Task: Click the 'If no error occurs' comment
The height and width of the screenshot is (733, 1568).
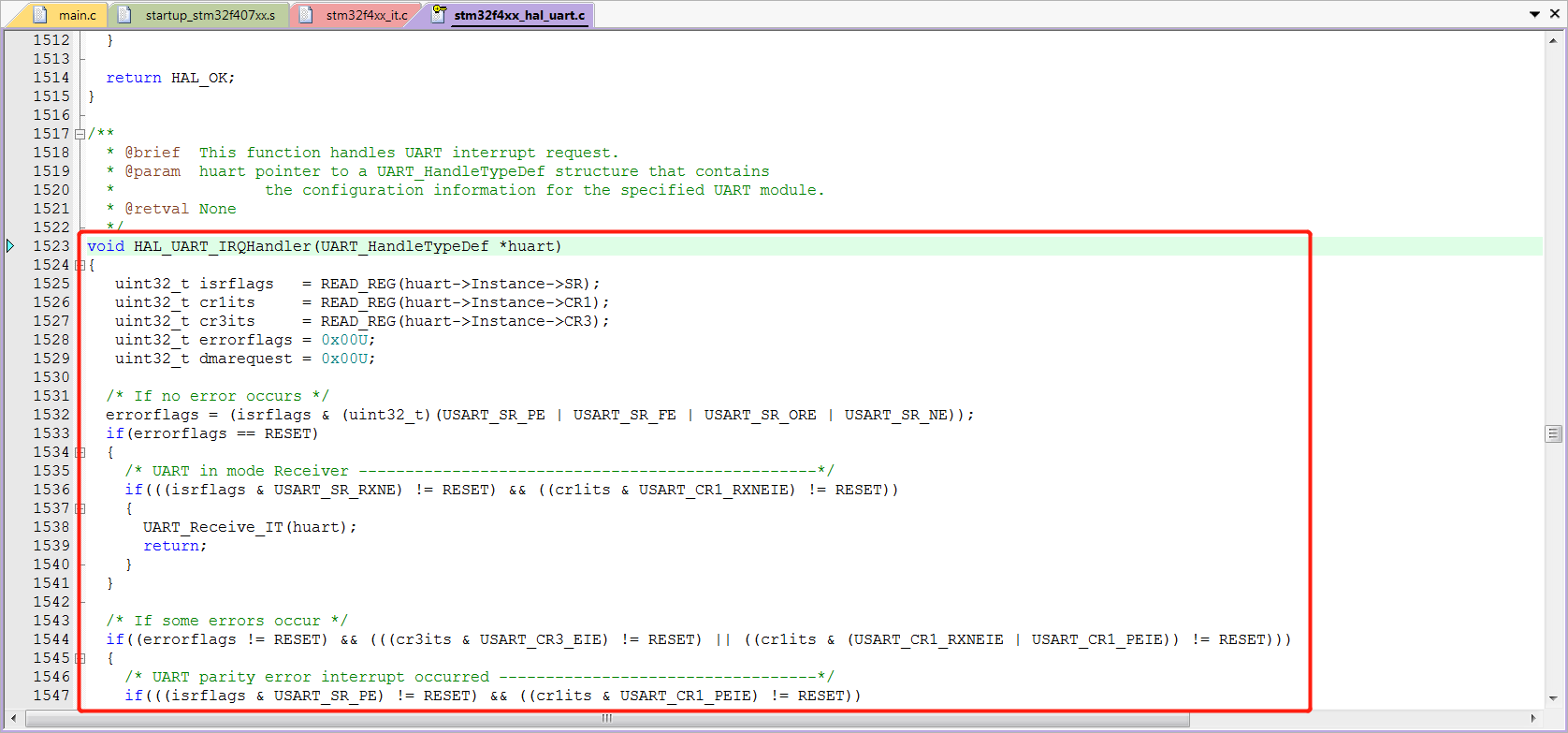Action: 217,396
